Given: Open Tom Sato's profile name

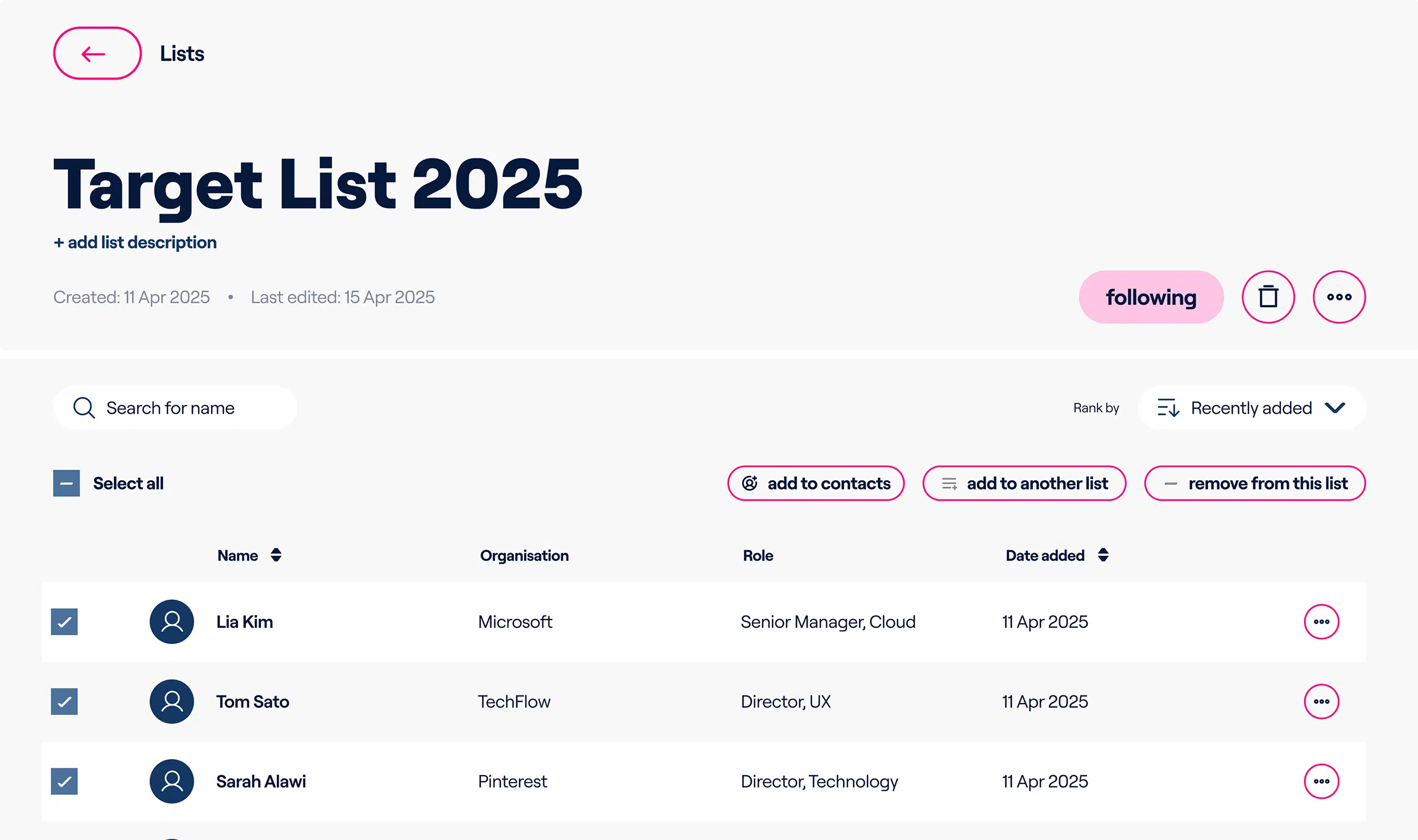Looking at the screenshot, I should click(x=253, y=701).
